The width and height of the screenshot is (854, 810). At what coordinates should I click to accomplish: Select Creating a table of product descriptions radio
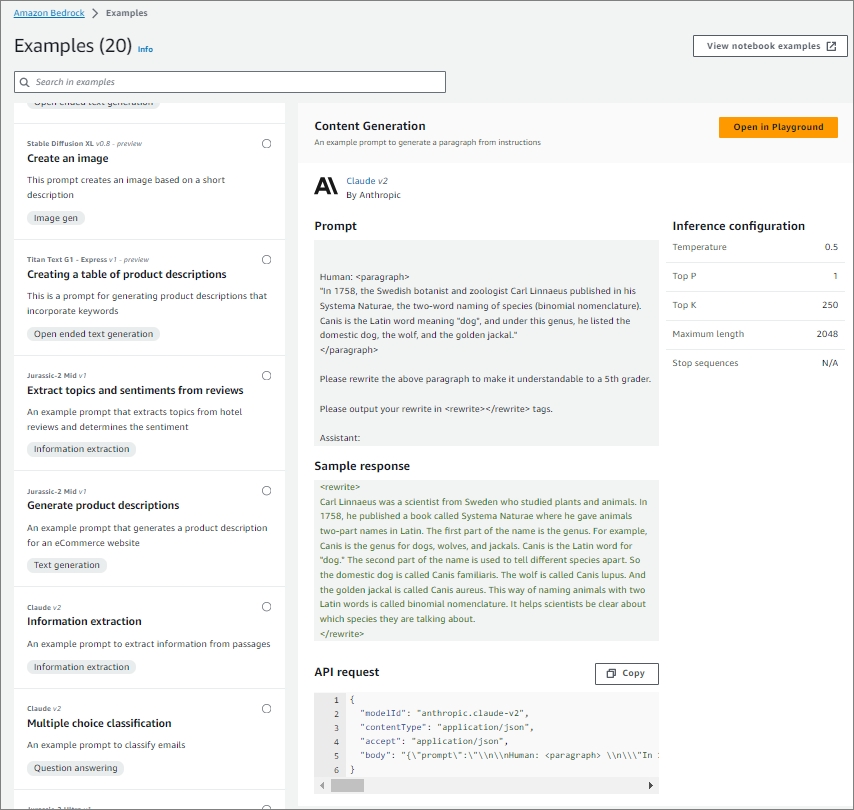[266, 260]
